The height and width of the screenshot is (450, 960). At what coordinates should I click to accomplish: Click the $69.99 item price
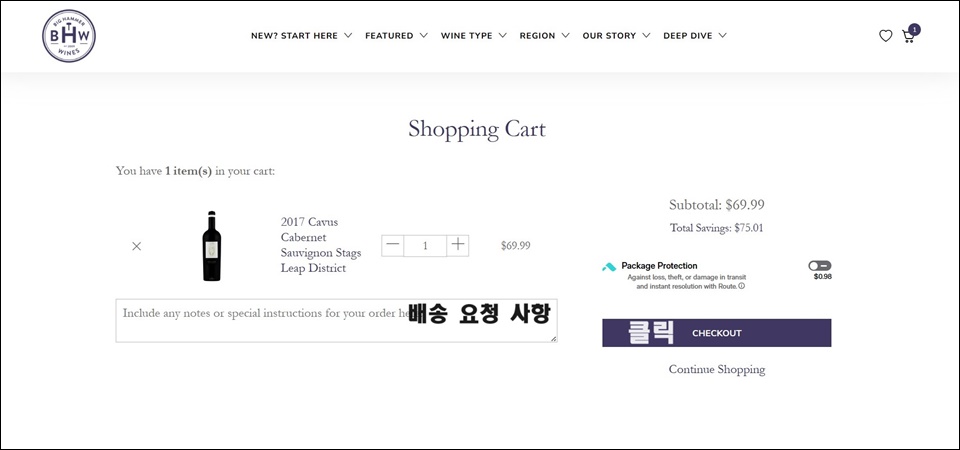pos(516,246)
